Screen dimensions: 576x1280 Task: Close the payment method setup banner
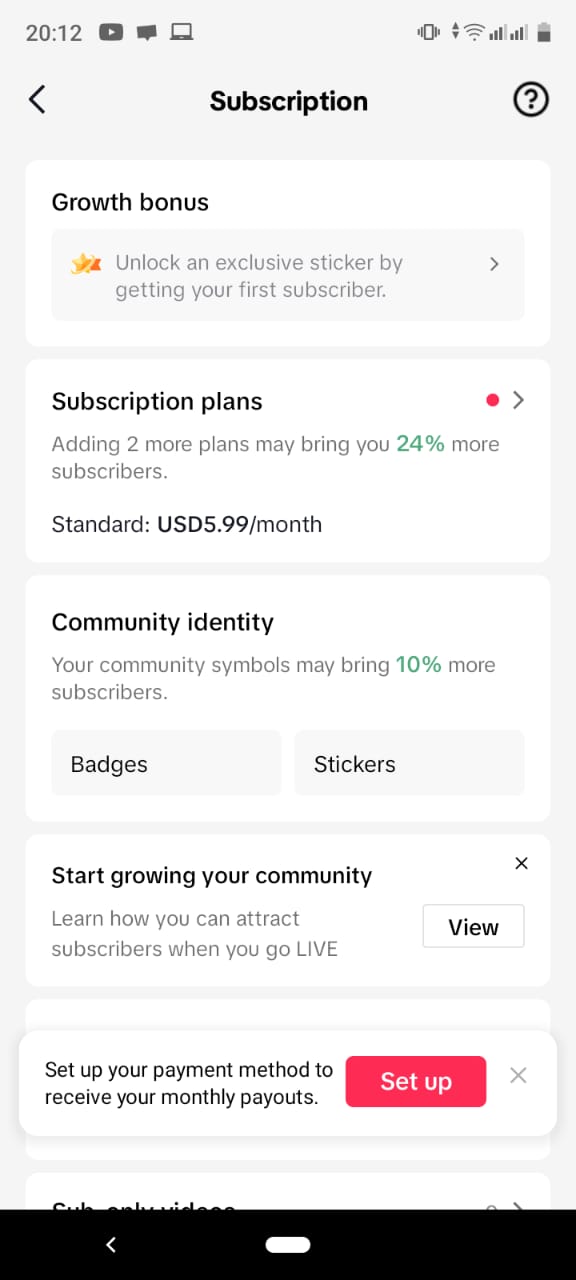[518, 1075]
